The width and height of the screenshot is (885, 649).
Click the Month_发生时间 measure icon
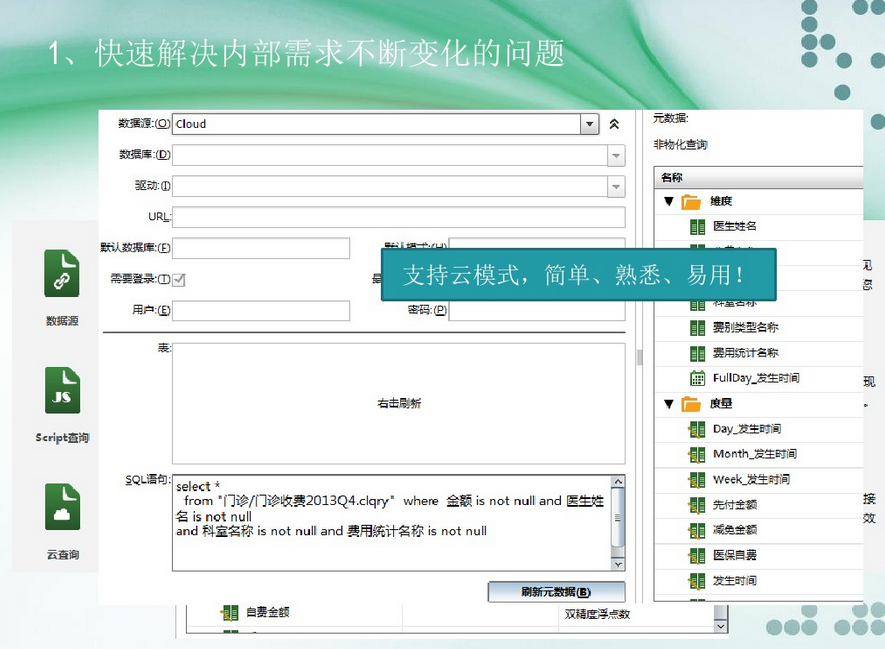point(697,454)
